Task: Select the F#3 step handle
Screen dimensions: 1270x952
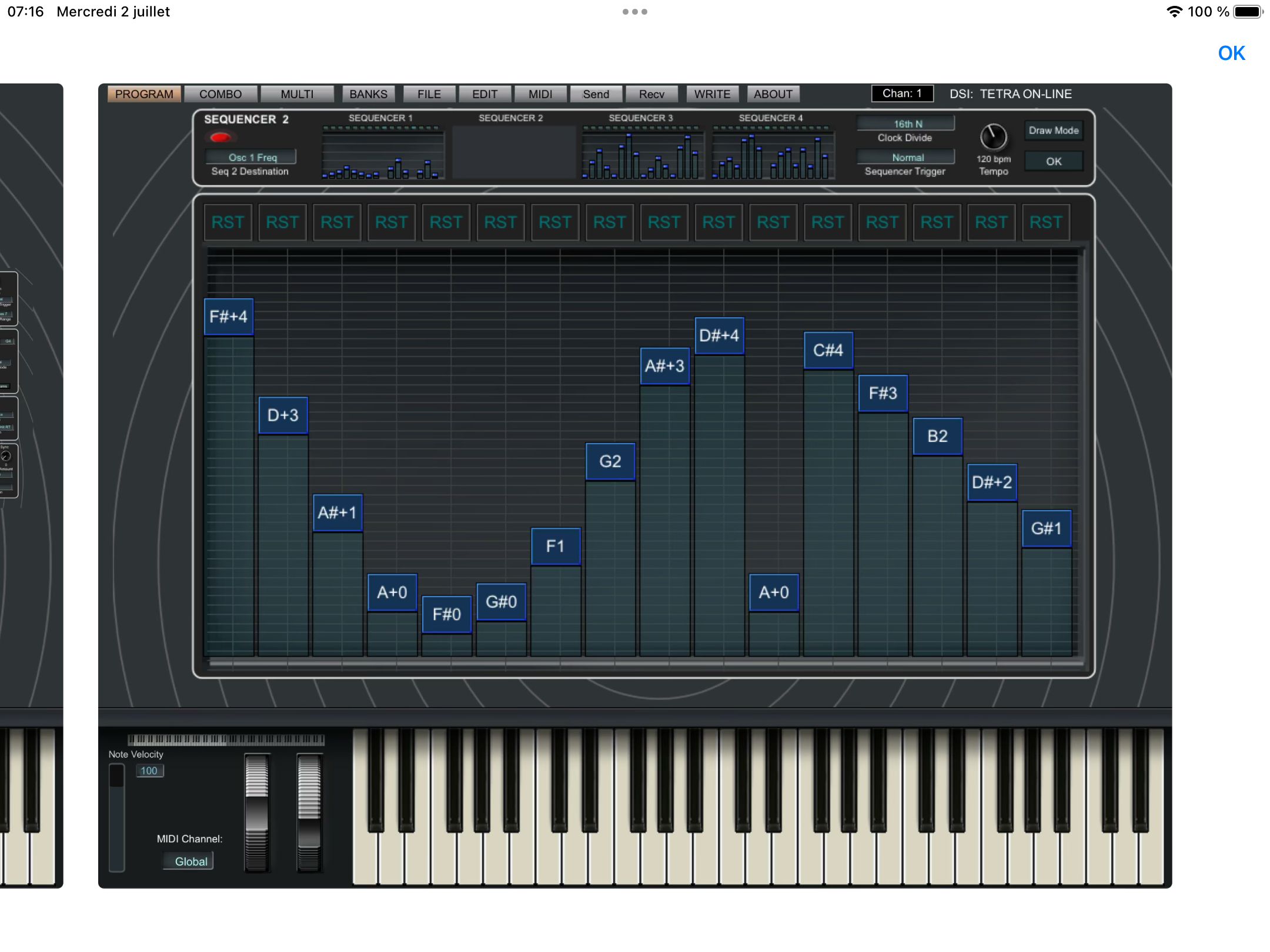Action: point(883,393)
